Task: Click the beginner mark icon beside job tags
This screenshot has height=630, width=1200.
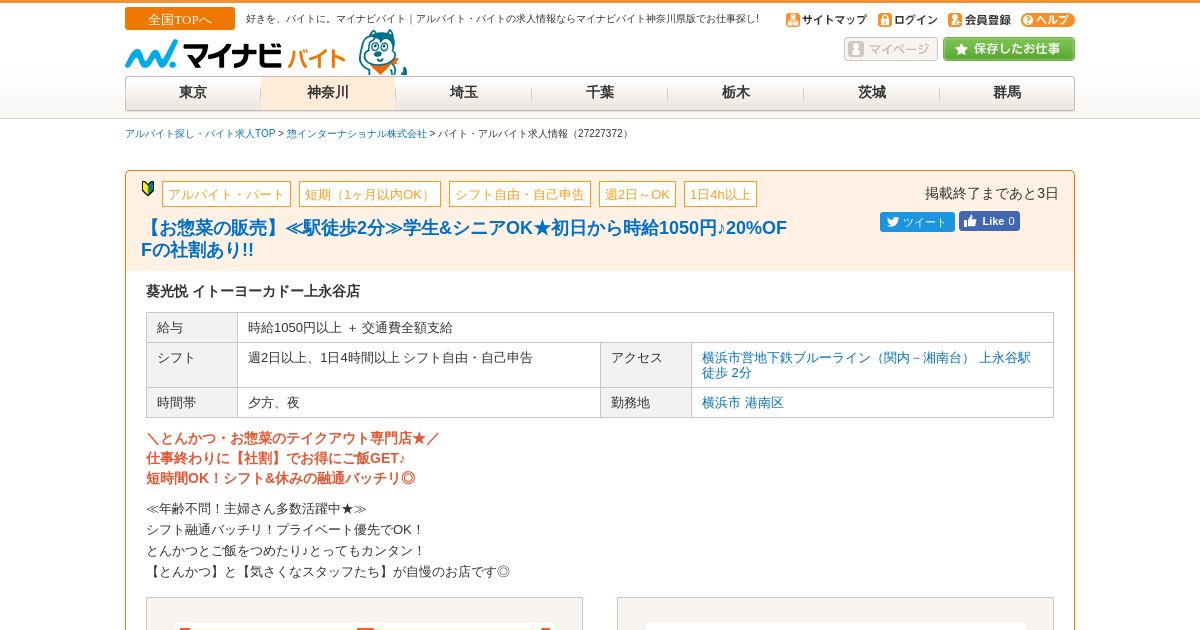Action: pos(148,188)
